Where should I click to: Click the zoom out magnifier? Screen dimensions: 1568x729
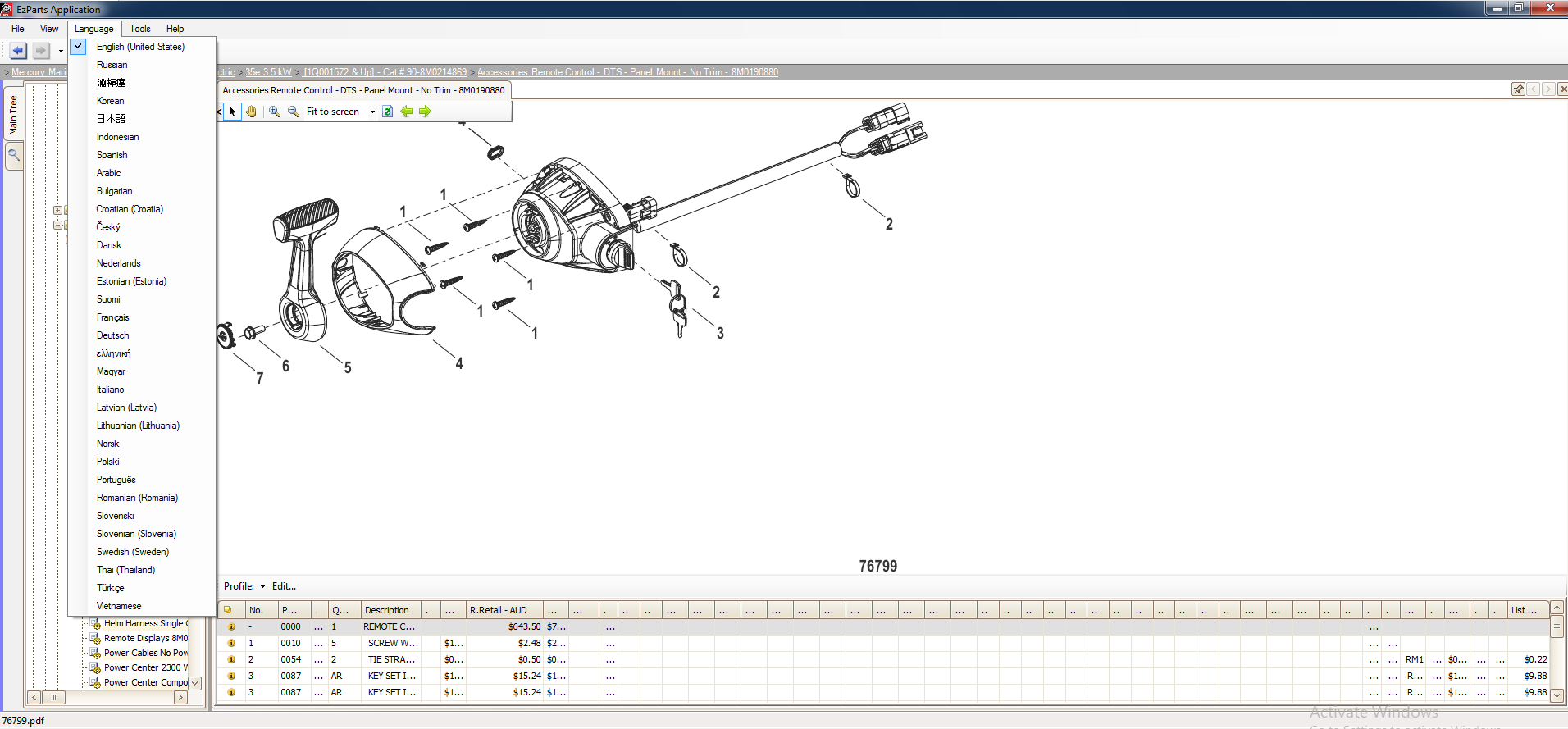click(294, 112)
